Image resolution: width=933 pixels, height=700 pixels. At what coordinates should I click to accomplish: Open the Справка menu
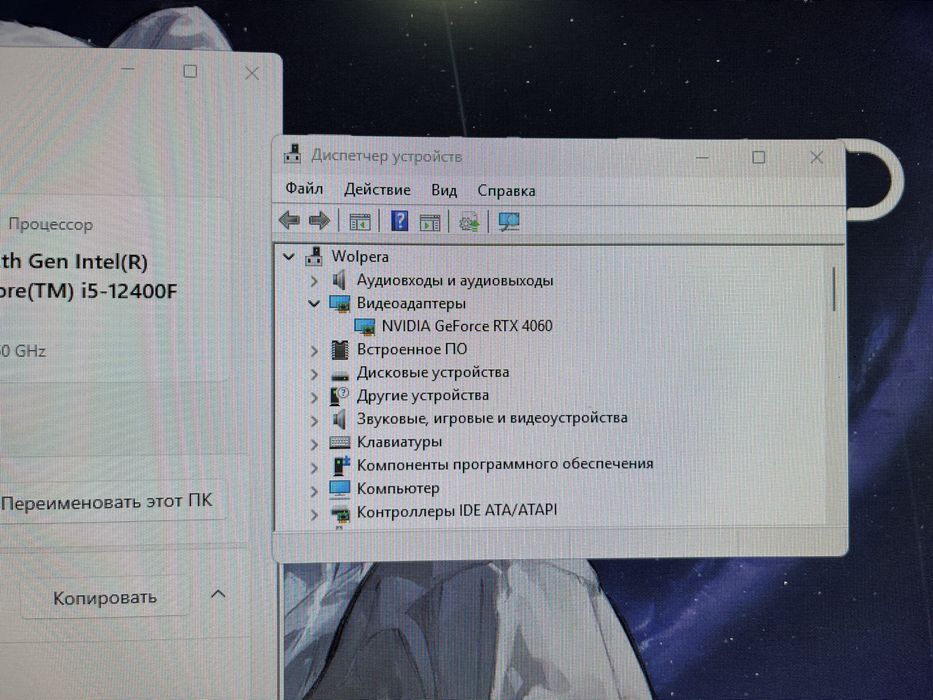[506, 191]
